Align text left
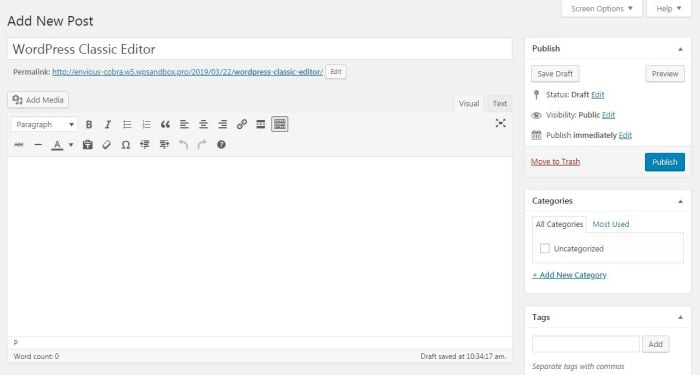Image resolution: width=700 pixels, height=375 pixels. click(184, 125)
